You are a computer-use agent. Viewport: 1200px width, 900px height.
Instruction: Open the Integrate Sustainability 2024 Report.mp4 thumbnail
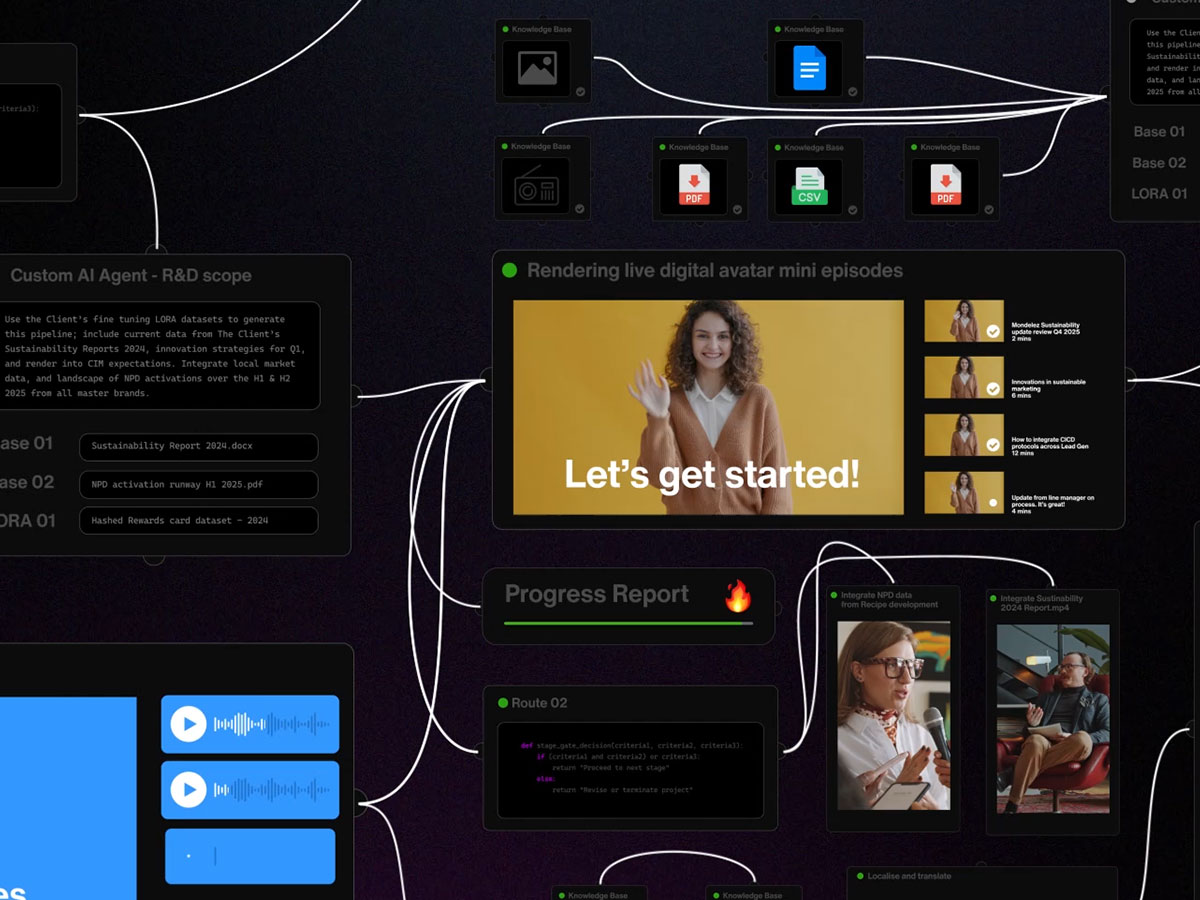click(x=1052, y=718)
